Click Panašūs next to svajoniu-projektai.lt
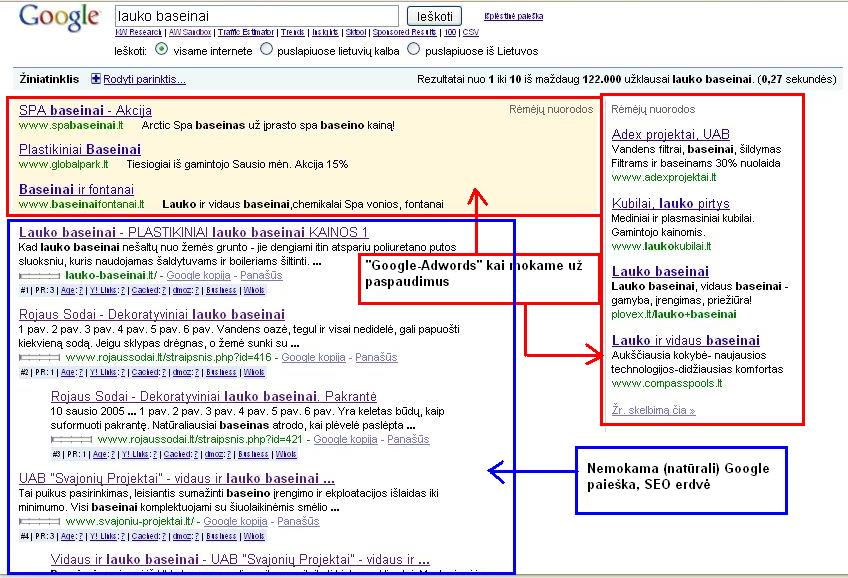Screen dimensions: 848x578 (299, 521)
